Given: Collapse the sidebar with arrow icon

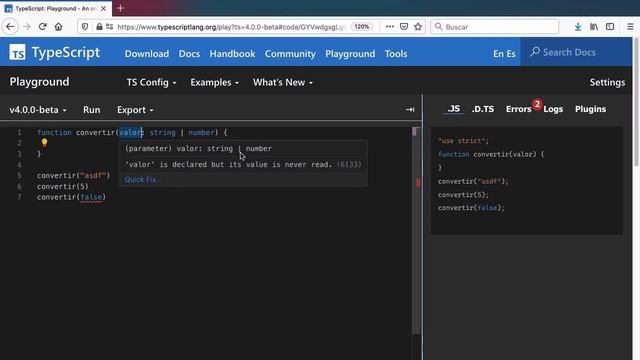Looking at the screenshot, I should (x=410, y=109).
